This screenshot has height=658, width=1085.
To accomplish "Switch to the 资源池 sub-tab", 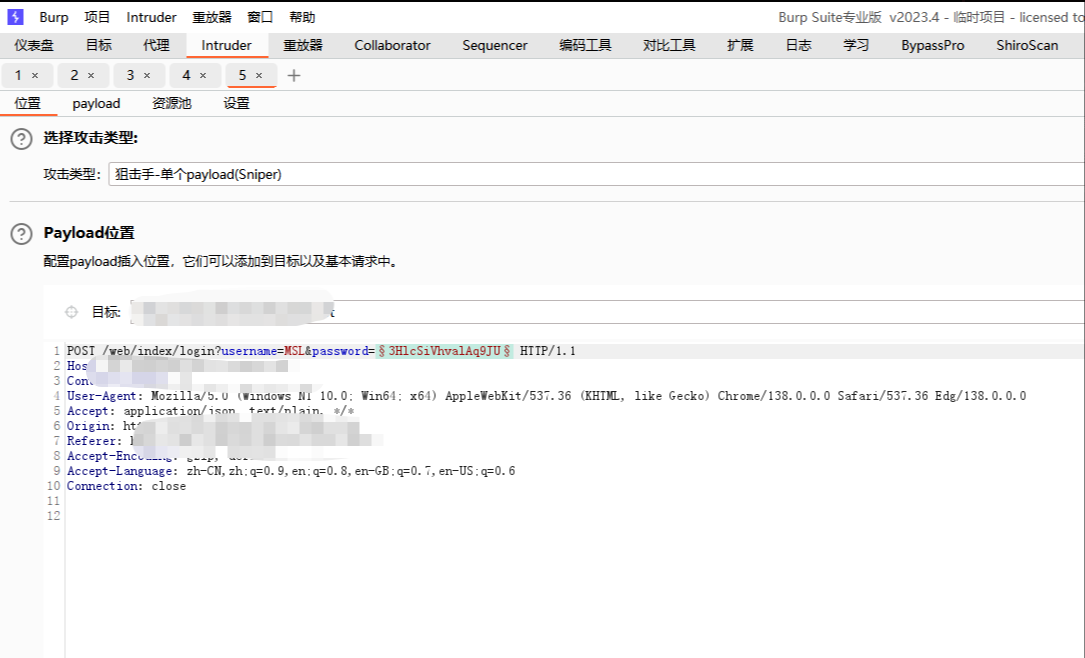I will [172, 104].
